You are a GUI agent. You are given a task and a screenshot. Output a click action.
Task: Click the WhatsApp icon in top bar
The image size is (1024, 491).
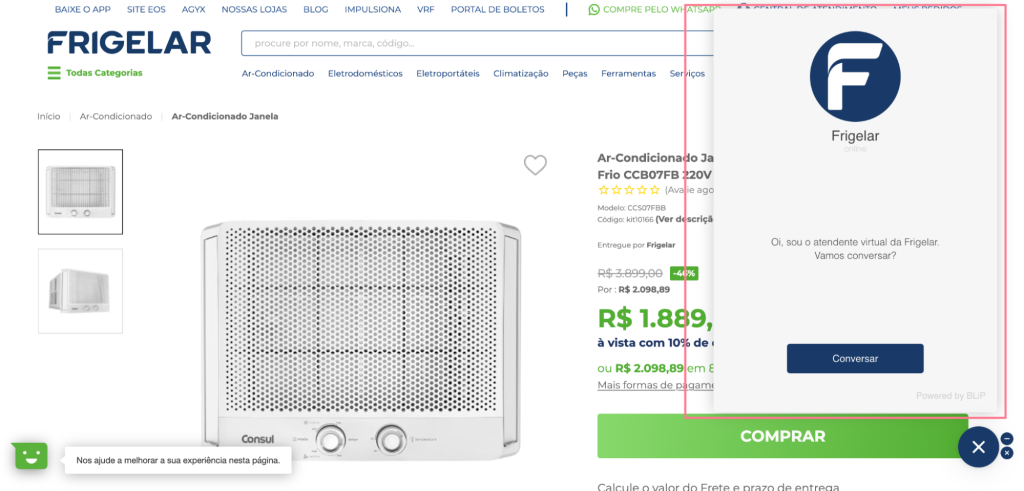pyautogui.click(x=594, y=10)
